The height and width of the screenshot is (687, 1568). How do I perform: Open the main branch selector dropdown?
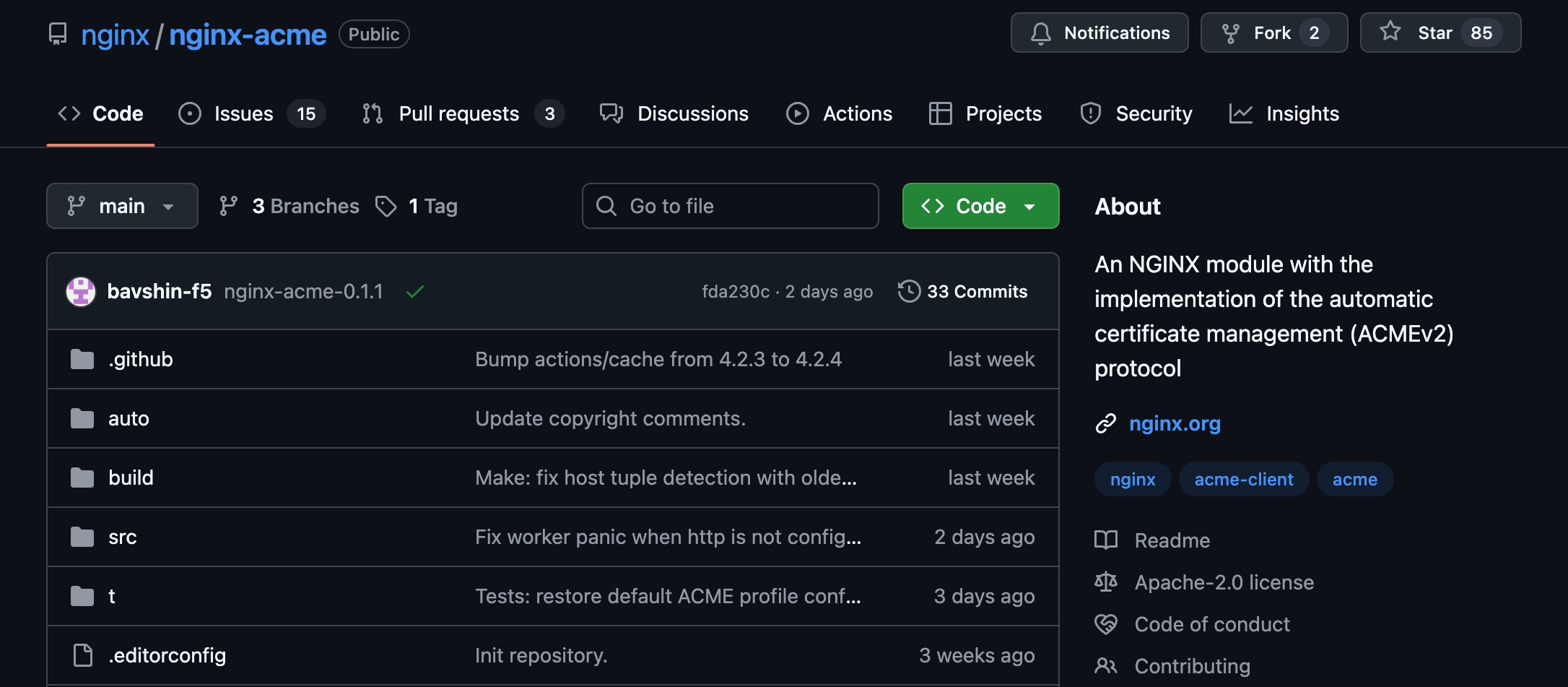(122, 206)
